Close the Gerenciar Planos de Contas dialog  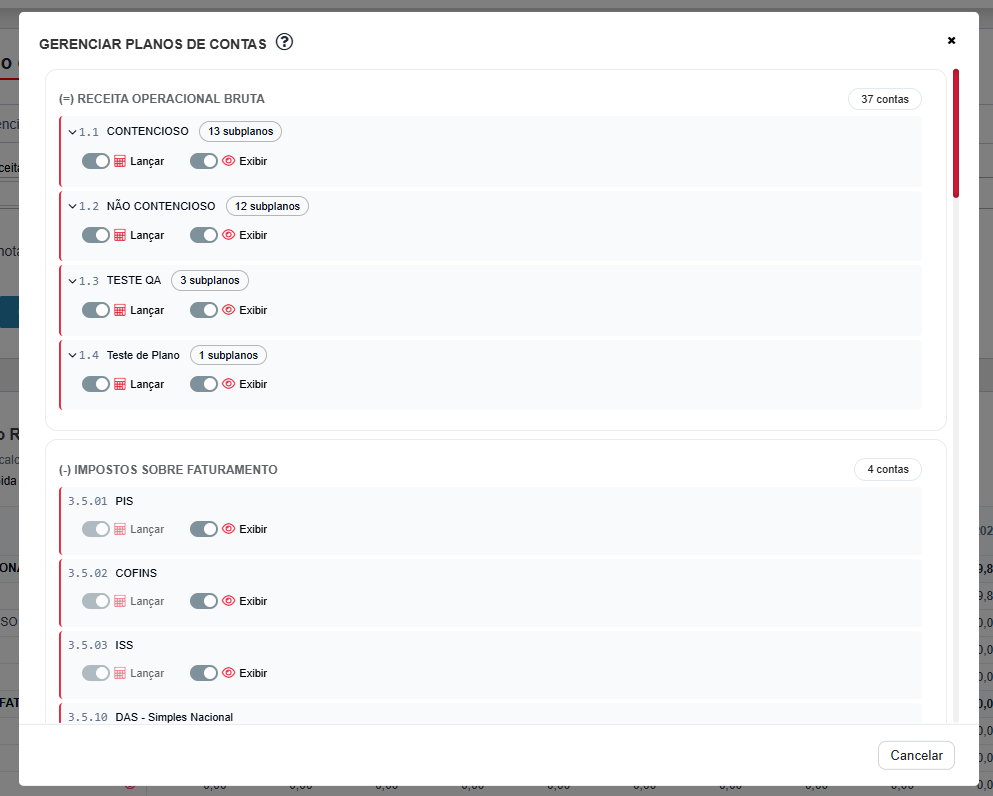tap(951, 41)
